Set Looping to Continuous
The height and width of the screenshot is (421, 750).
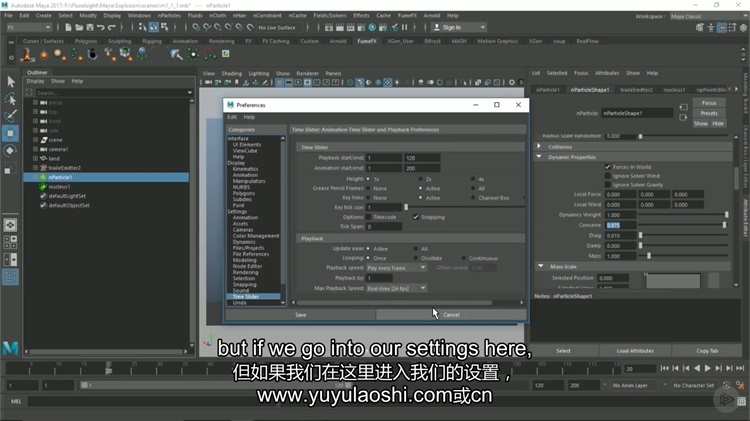coord(463,258)
